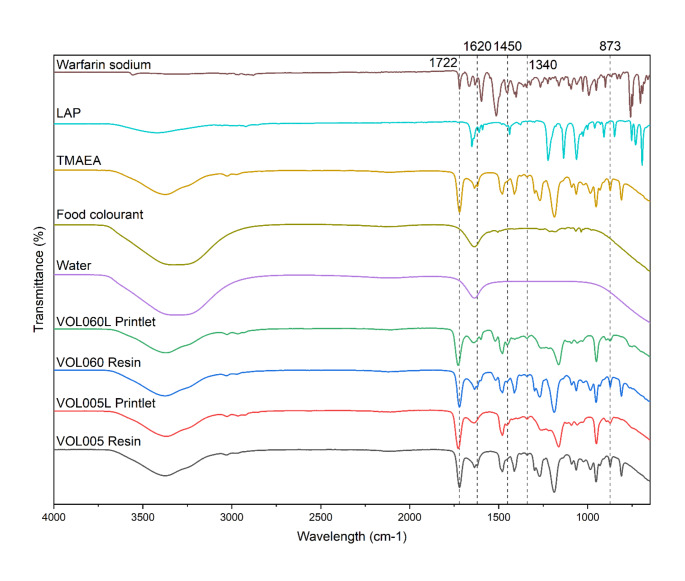
Task: Click the 873 peak annotation
Action: 610,46
